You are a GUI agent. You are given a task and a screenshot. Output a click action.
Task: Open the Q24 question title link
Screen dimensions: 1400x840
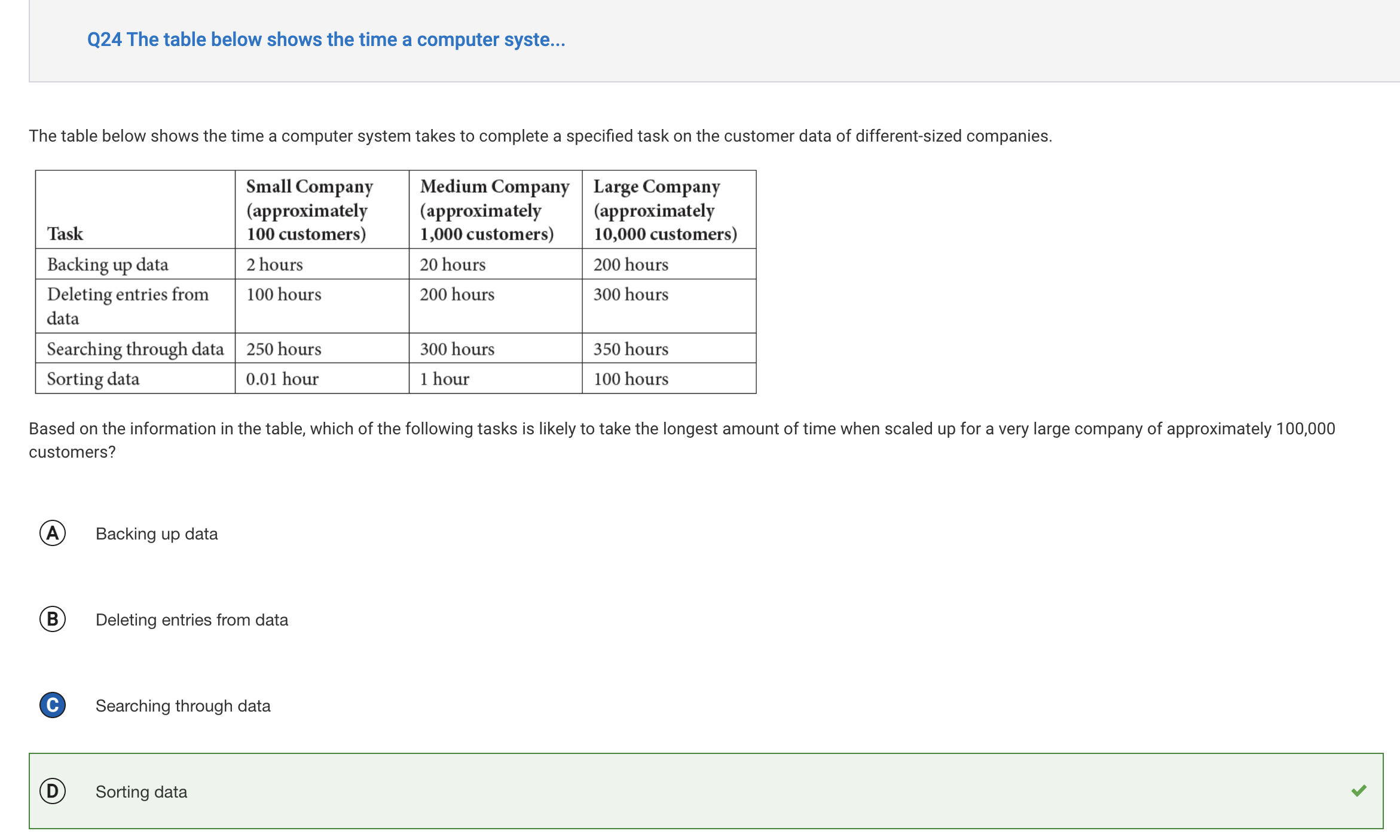(x=326, y=39)
